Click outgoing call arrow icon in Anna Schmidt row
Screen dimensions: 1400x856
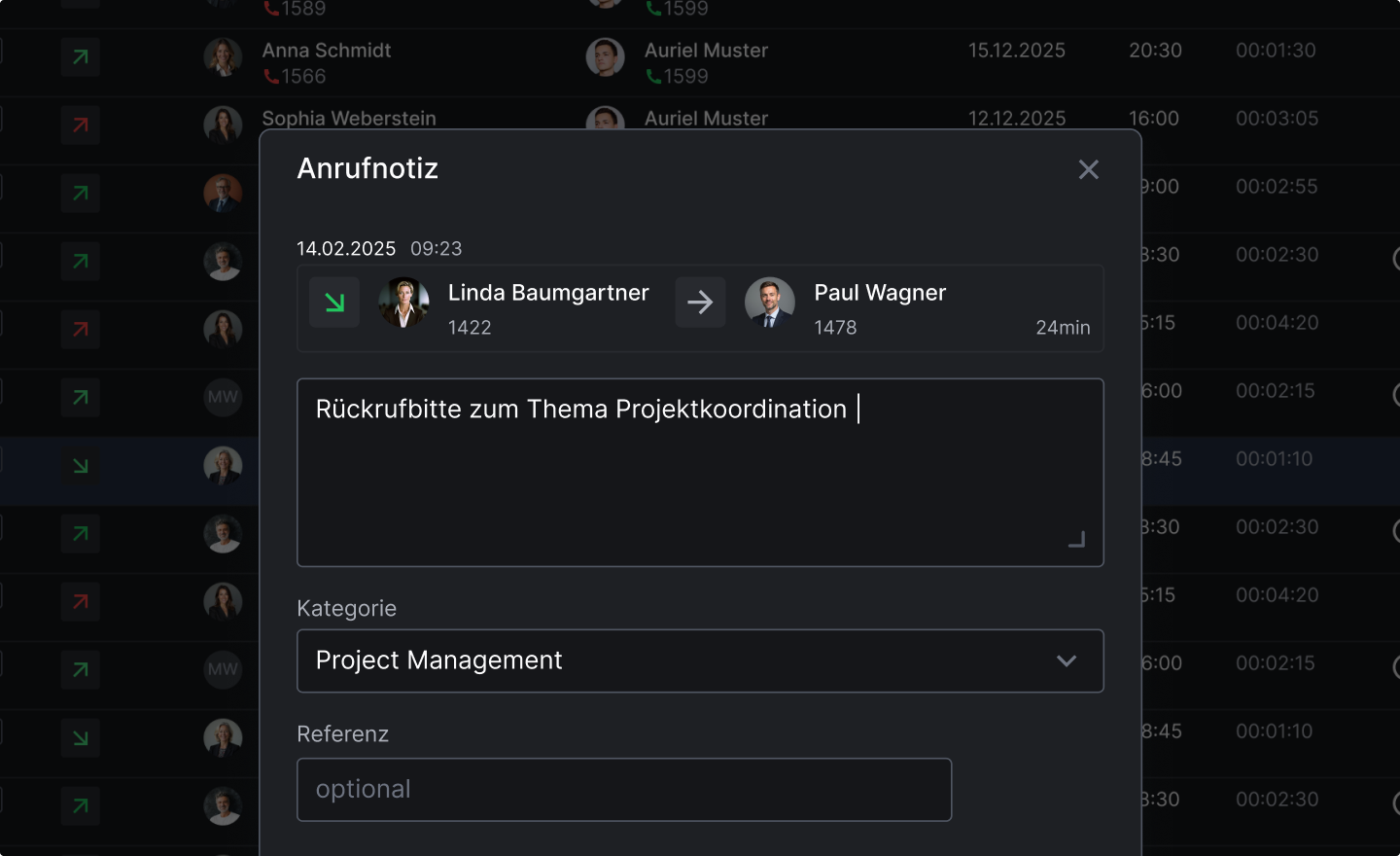pyautogui.click(x=81, y=57)
